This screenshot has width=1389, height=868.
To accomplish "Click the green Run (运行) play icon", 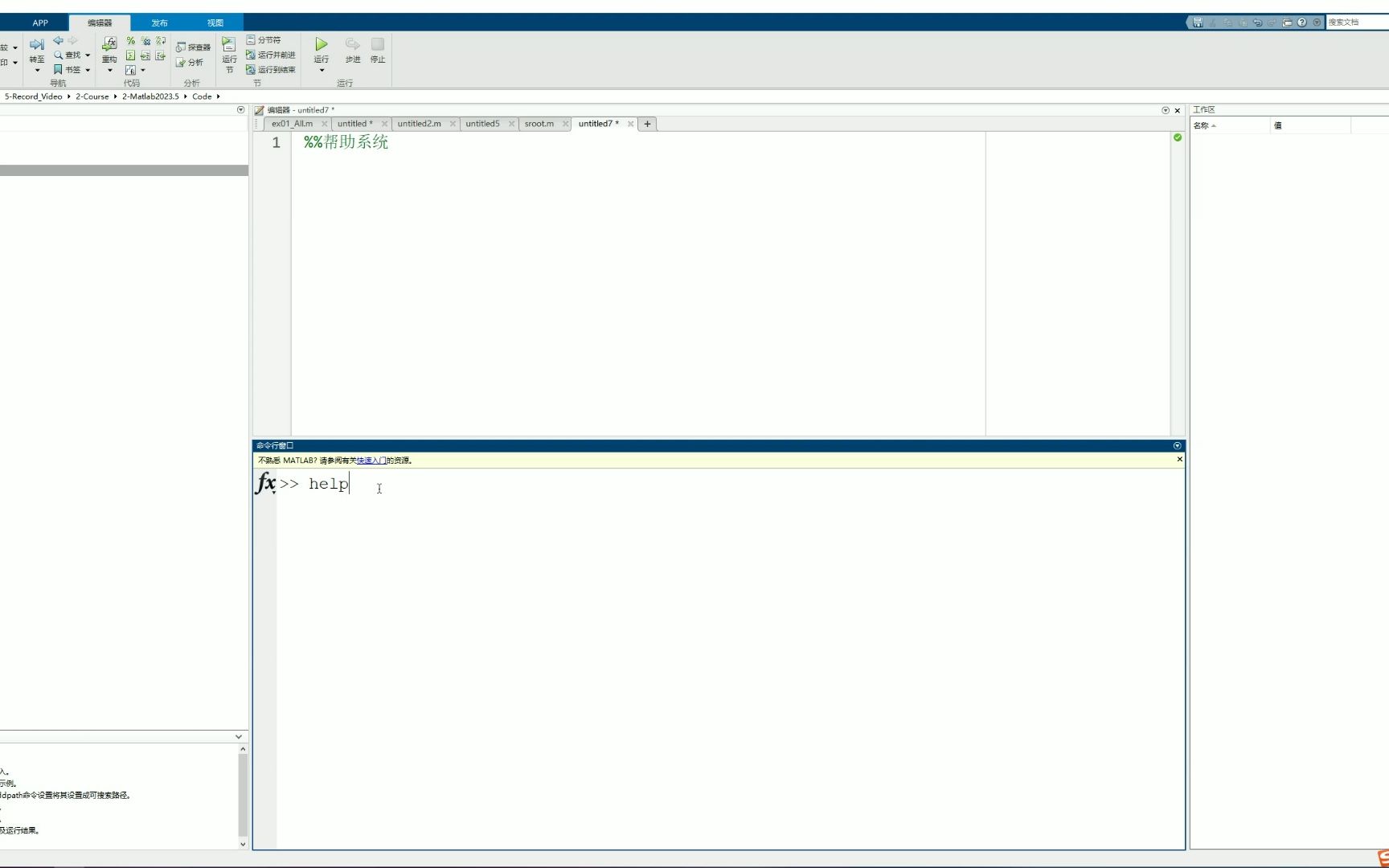I will point(322,44).
